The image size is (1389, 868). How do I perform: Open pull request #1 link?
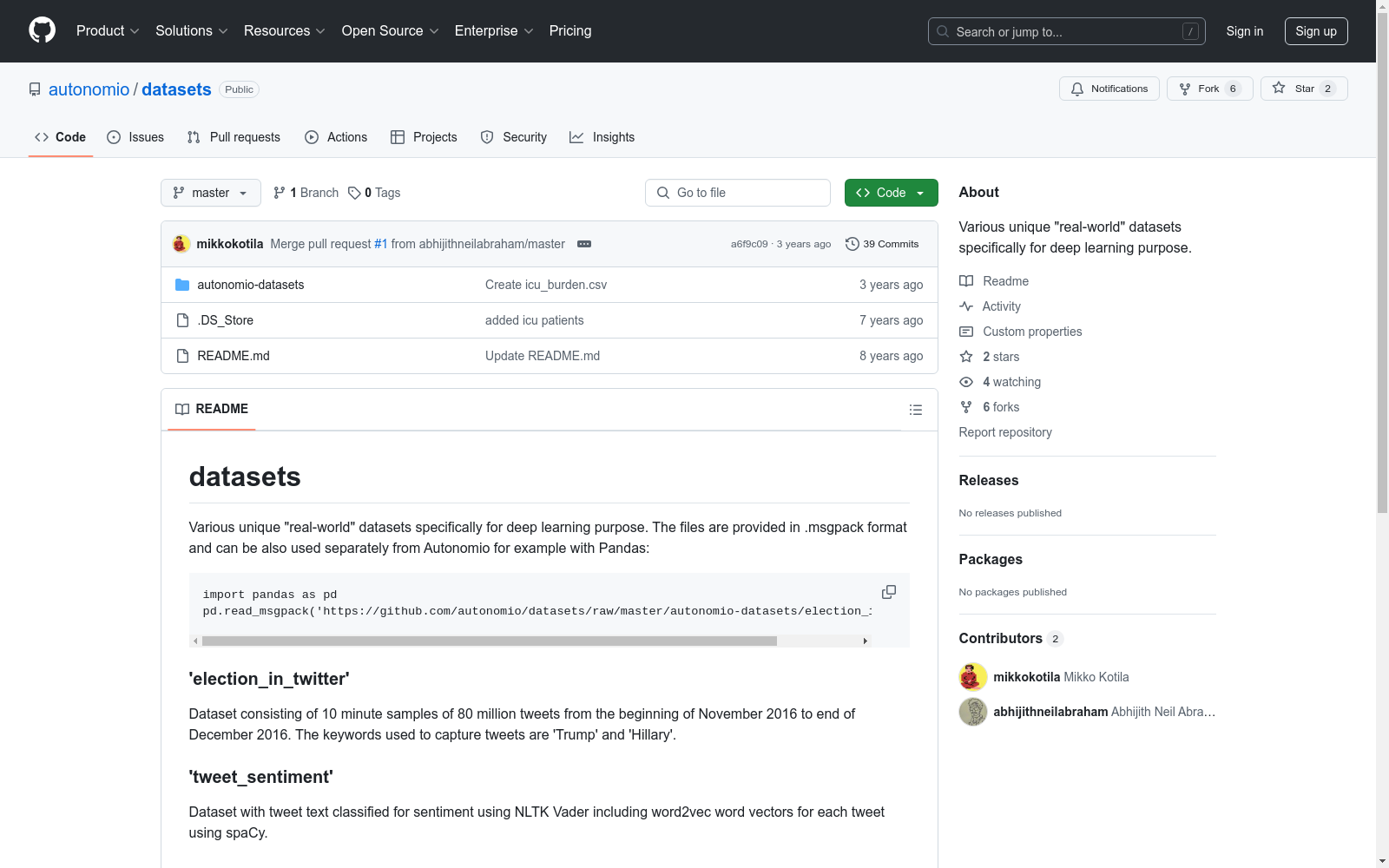pos(381,244)
